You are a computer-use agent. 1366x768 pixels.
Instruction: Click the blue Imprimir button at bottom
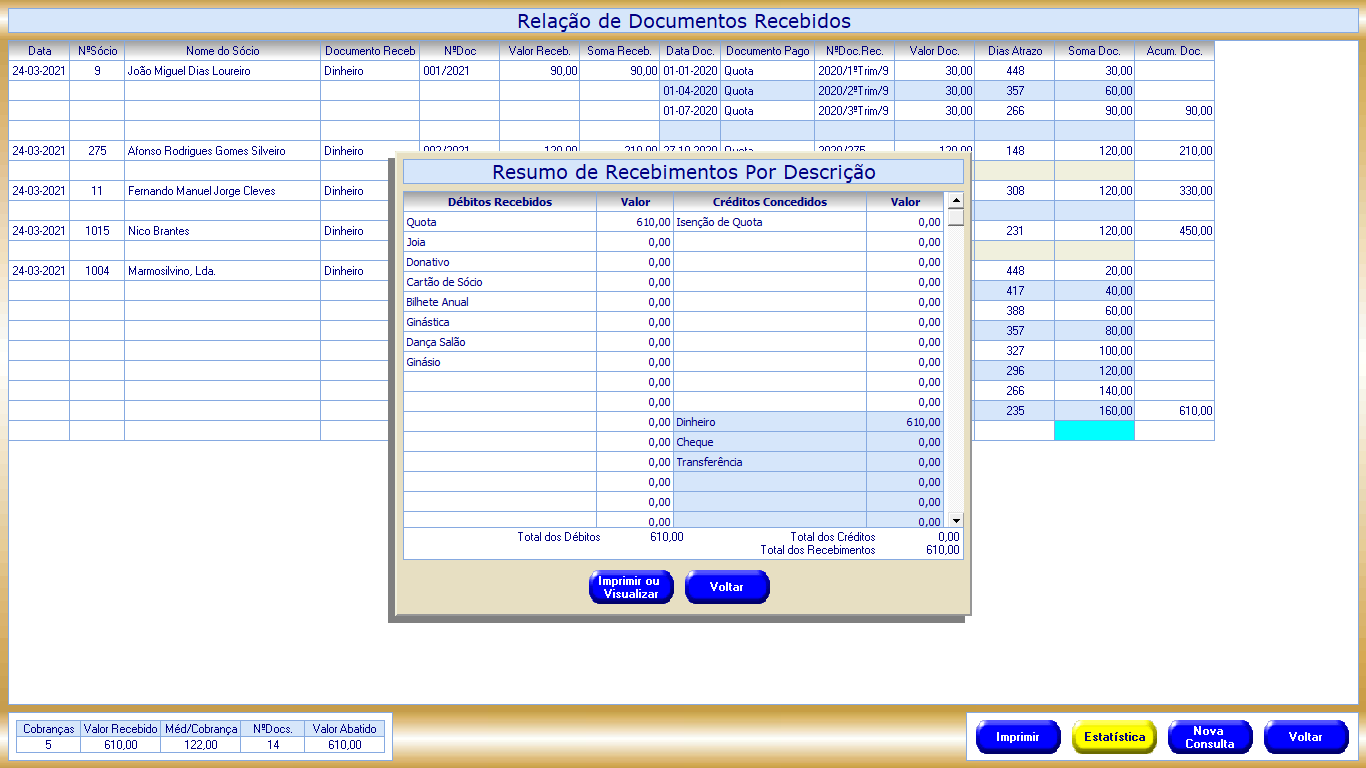(1017, 737)
